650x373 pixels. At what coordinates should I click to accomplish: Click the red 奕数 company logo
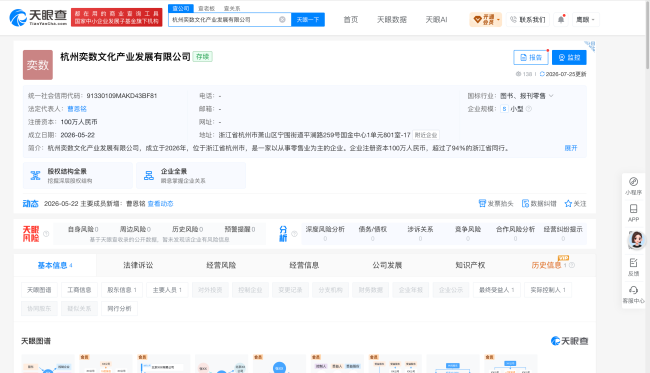click(38, 65)
